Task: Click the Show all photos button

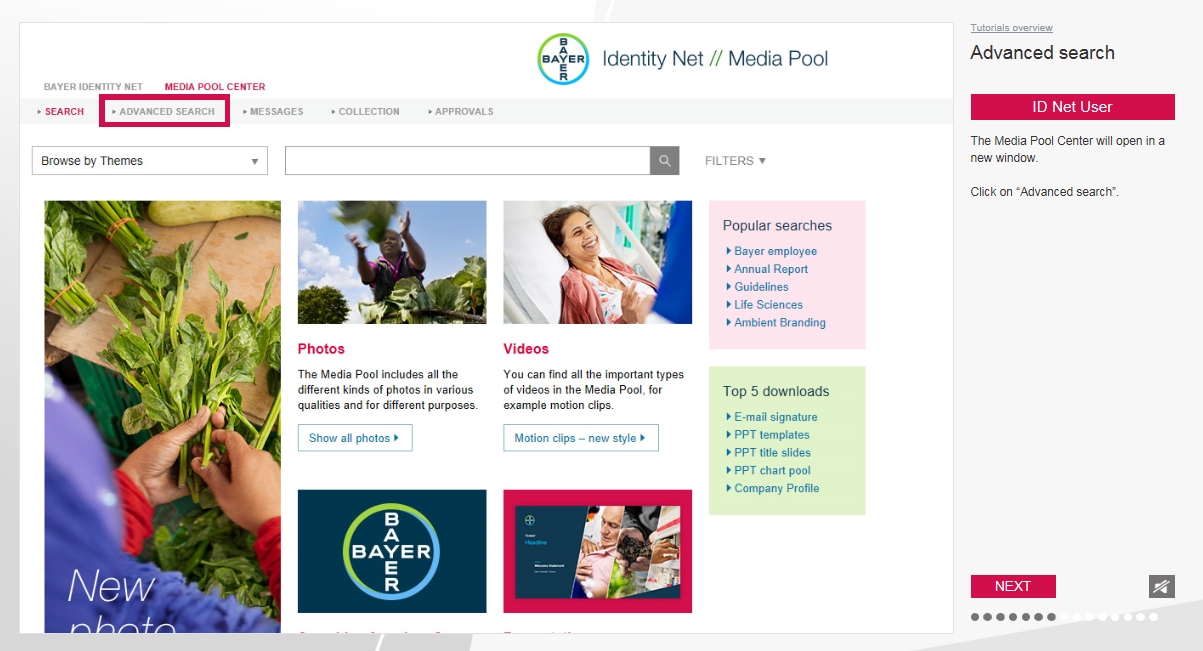Action: (355, 438)
